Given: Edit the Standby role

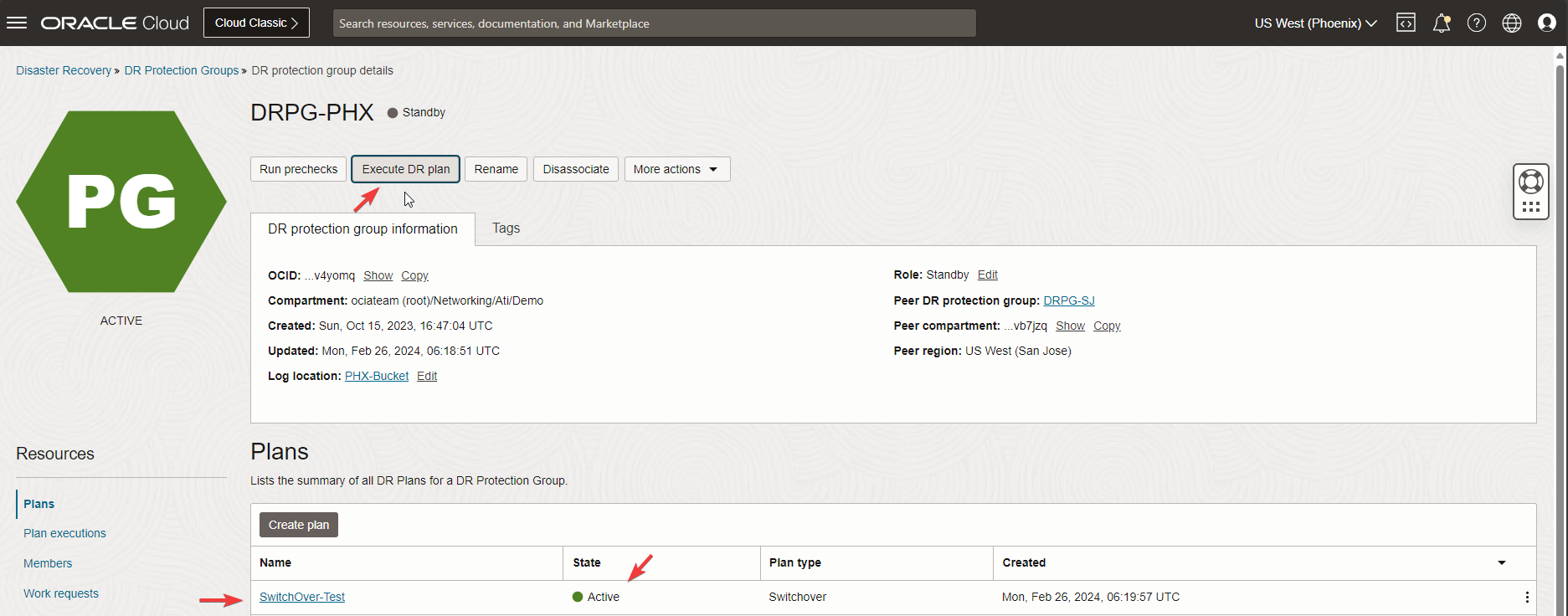Looking at the screenshot, I should 988,275.
